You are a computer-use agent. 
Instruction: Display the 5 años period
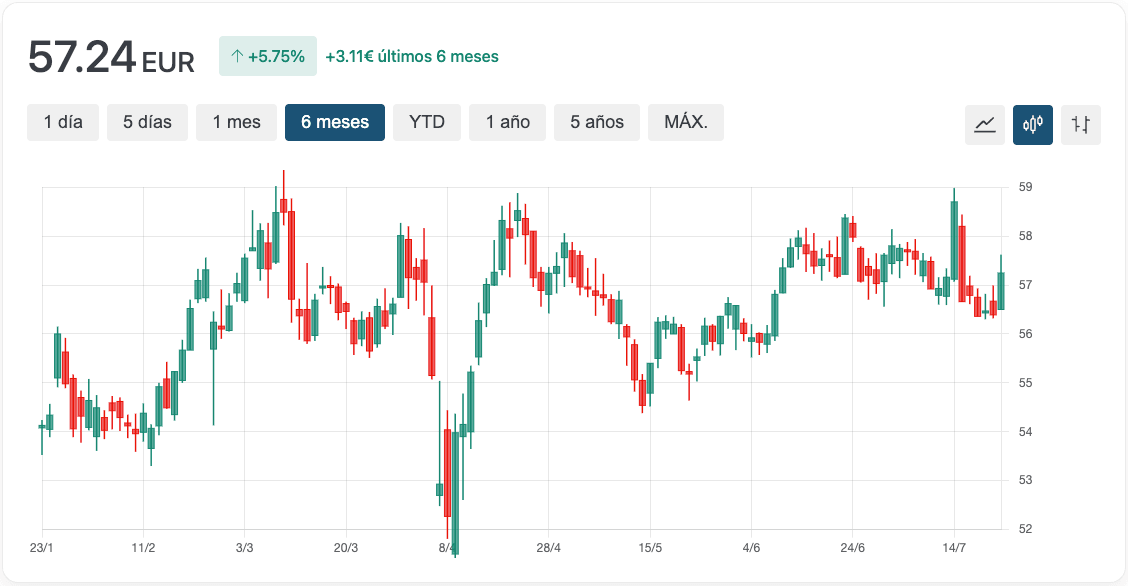coord(597,122)
